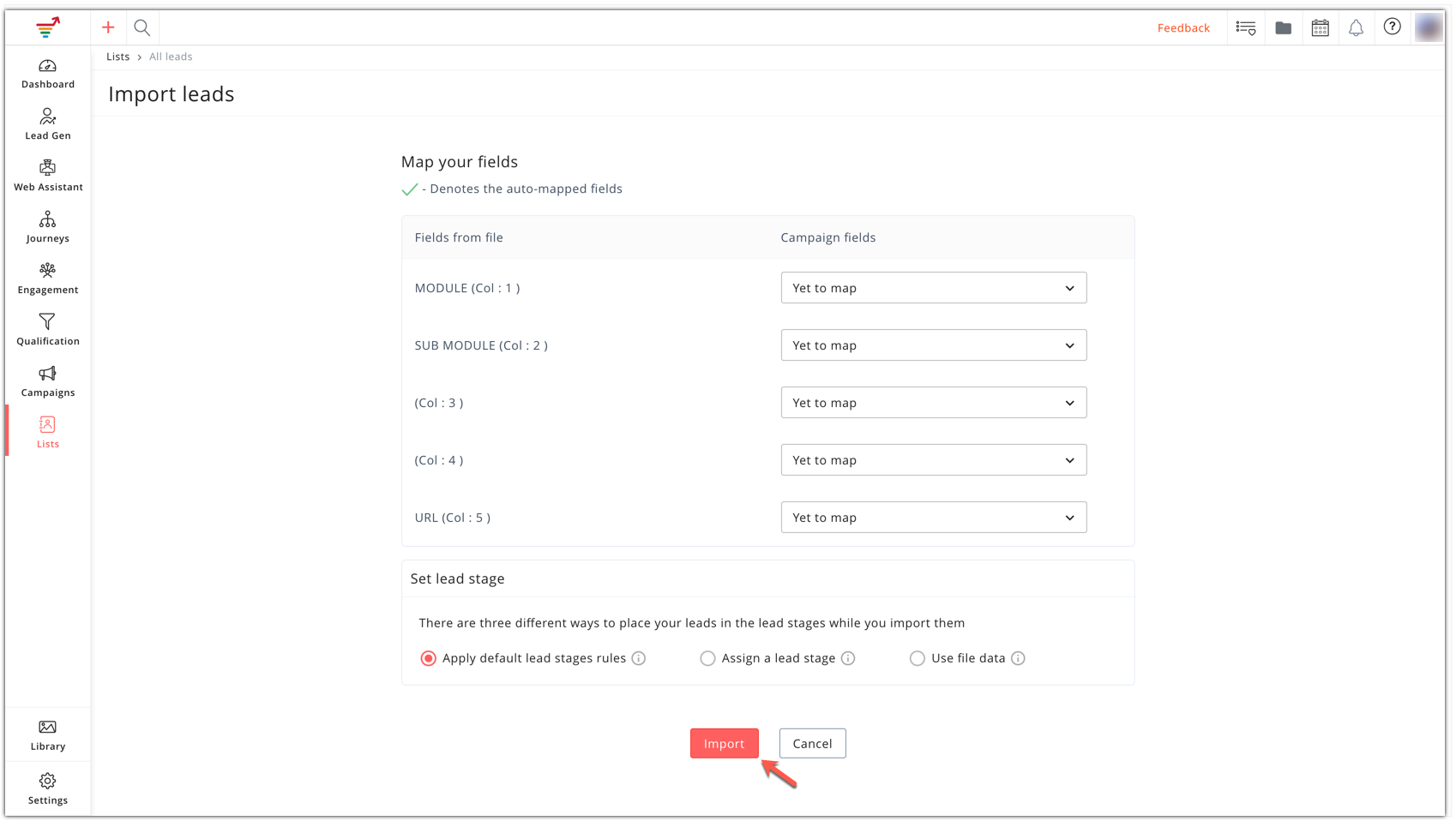Go to the Qualification section
This screenshot has width=1456, height=821.
(47, 329)
